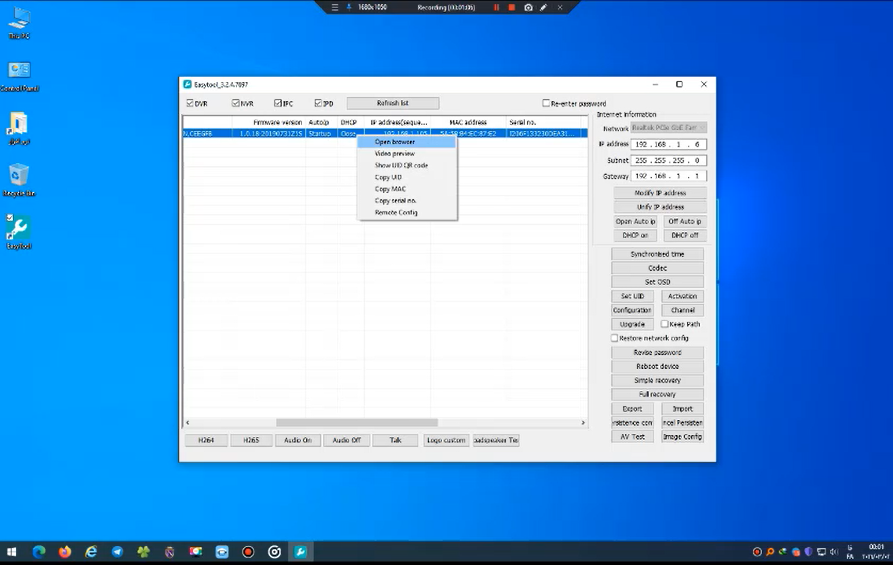Click the Gateway address input field
The width and height of the screenshot is (893, 565).
coord(668,176)
